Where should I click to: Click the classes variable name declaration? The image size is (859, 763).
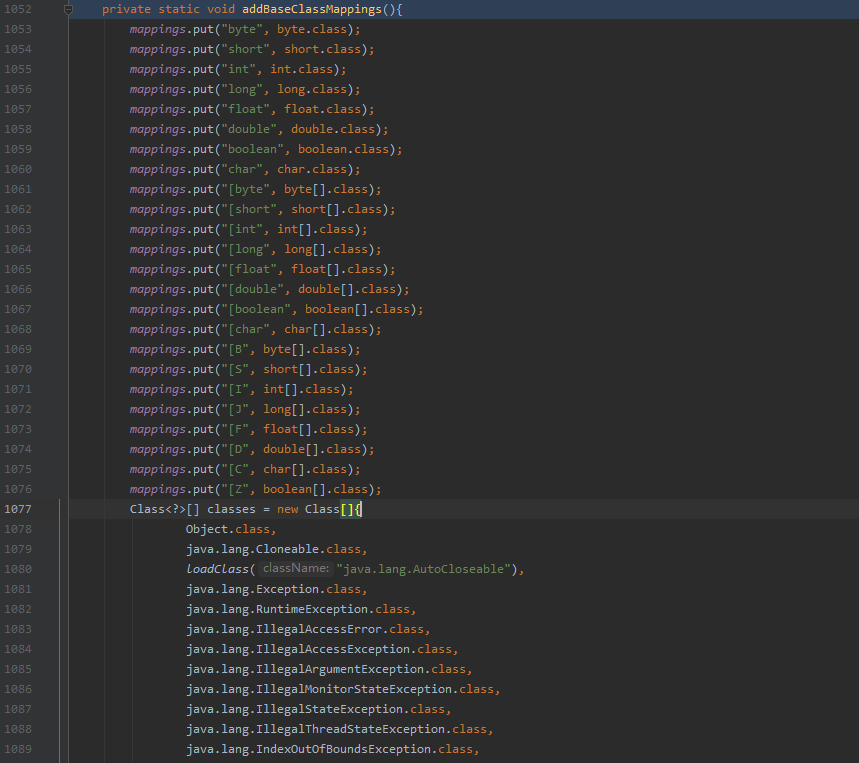click(231, 509)
